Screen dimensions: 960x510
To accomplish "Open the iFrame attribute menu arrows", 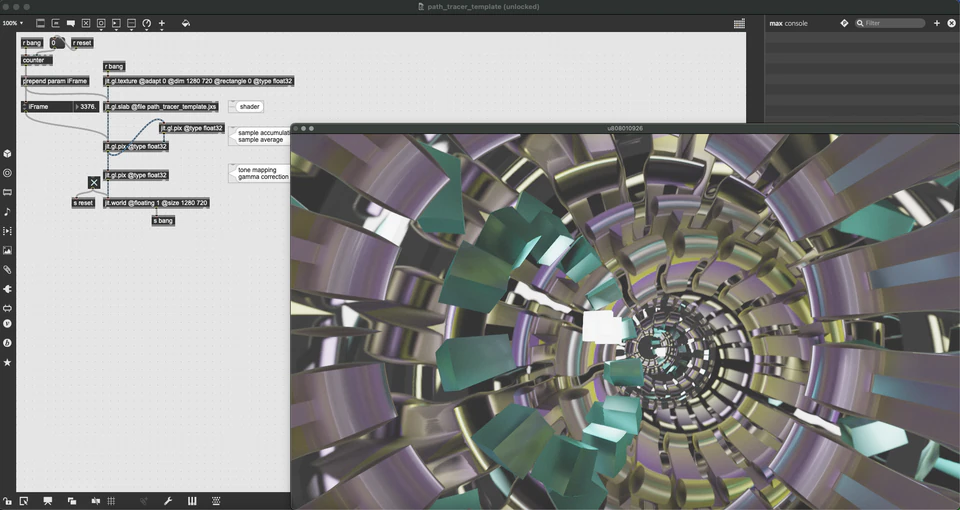I will [24, 107].
